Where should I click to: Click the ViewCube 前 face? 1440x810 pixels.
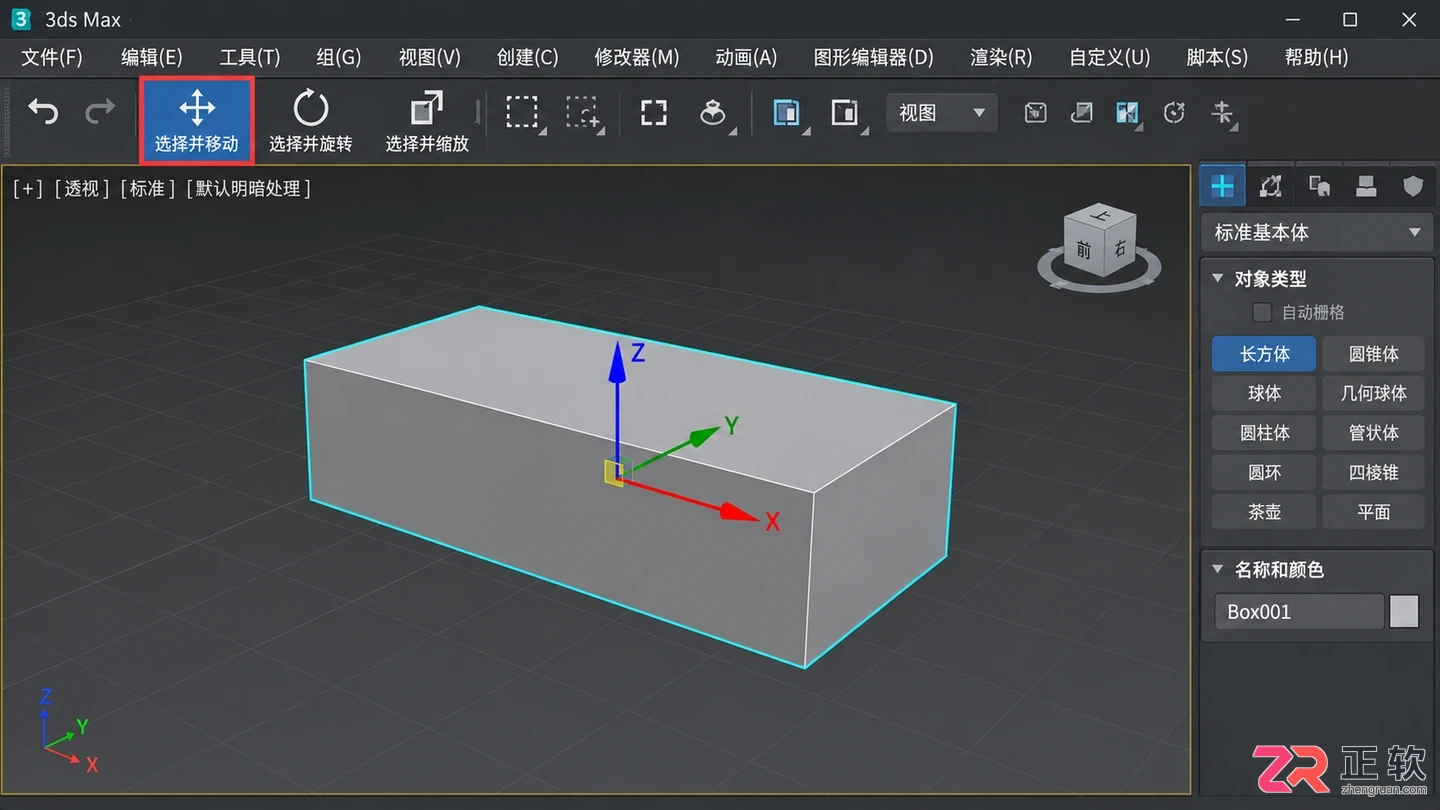[1083, 250]
